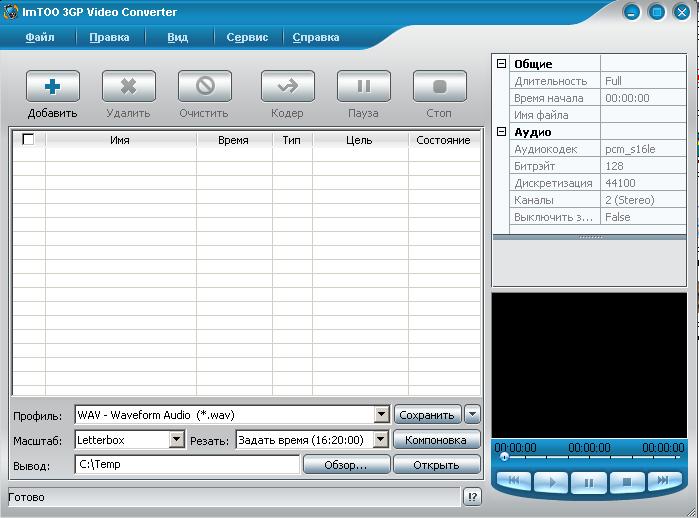The width and height of the screenshot is (699, 518).
Task: Click the Цель column header
Action: 360,140
